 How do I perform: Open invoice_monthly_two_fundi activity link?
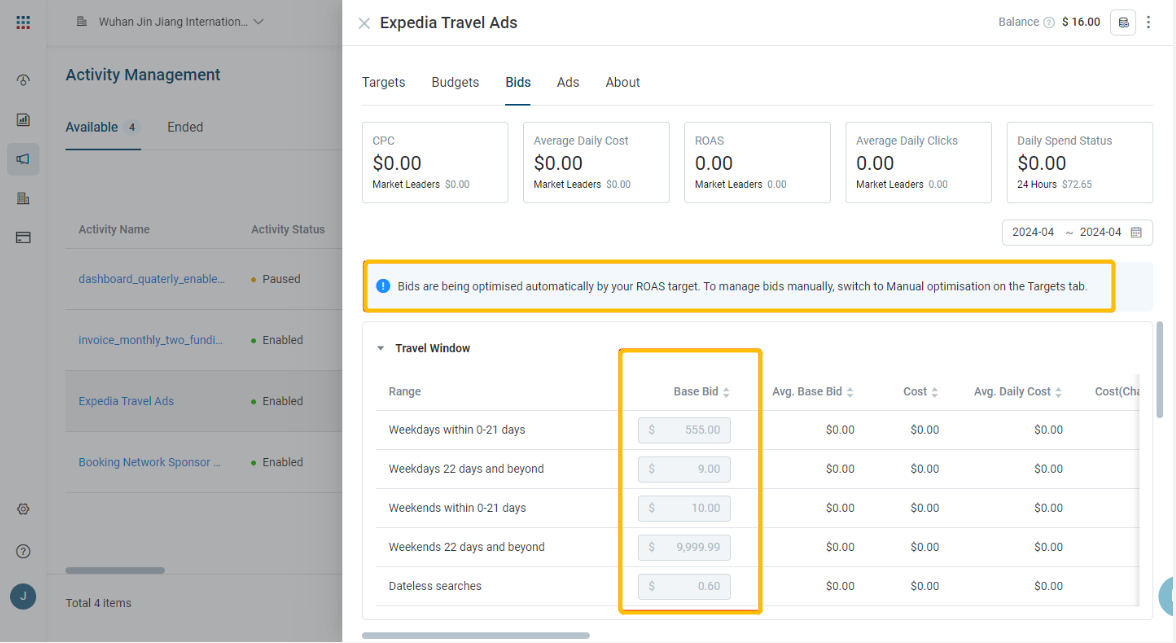[x=151, y=340]
